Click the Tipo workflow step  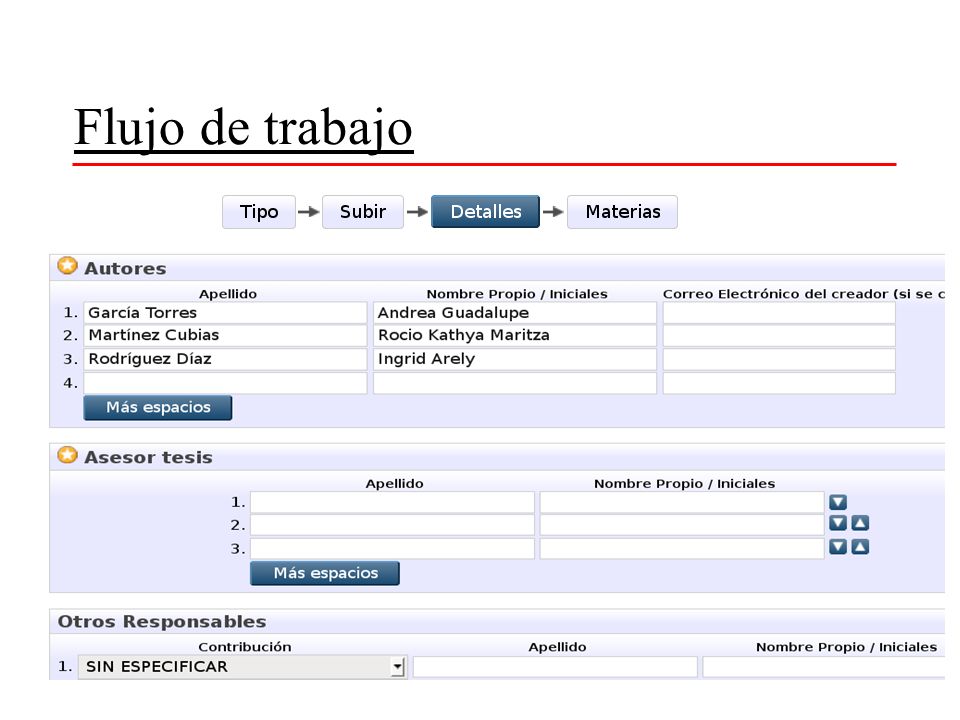259,212
